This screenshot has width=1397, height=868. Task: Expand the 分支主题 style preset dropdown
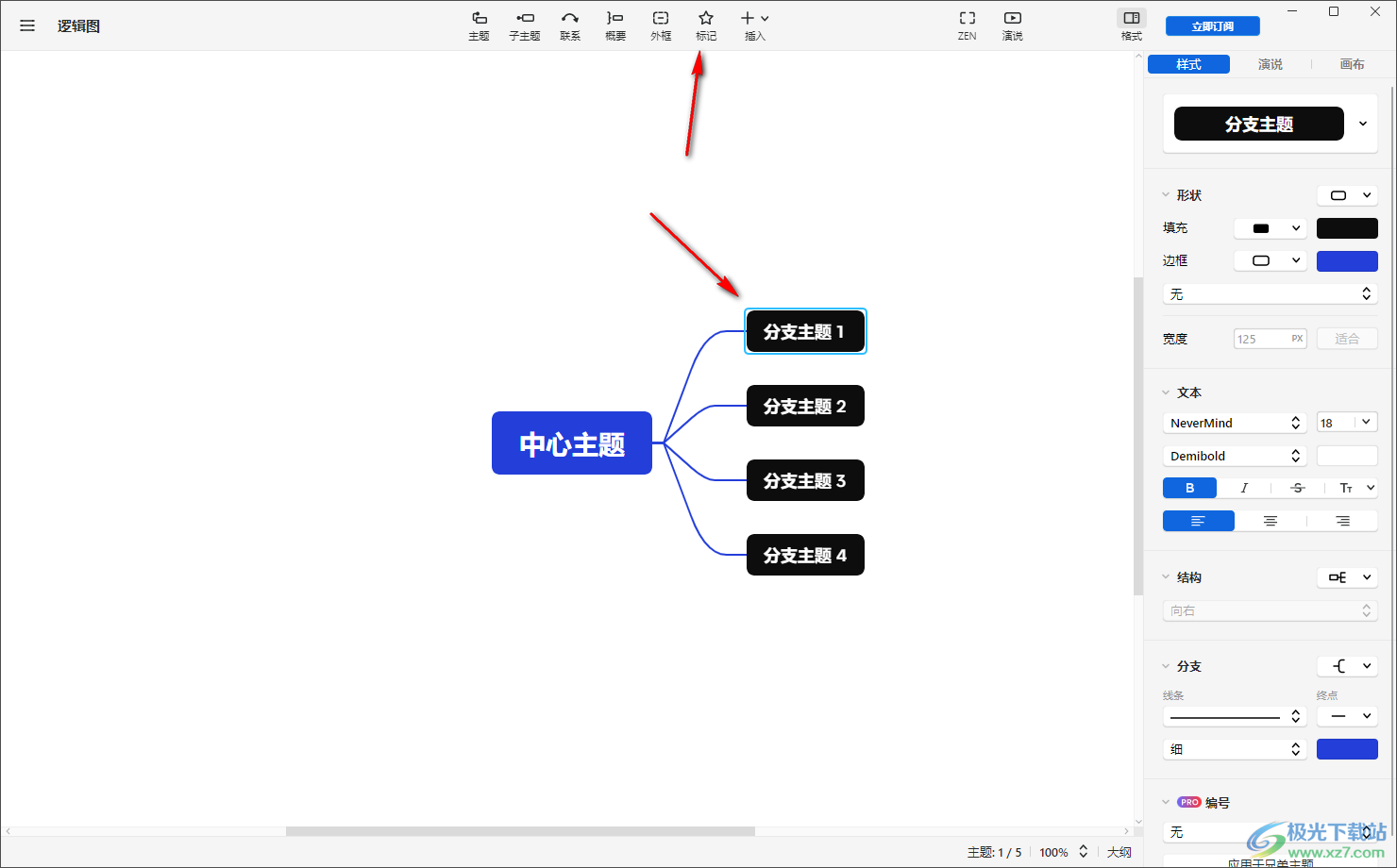[x=1363, y=124]
